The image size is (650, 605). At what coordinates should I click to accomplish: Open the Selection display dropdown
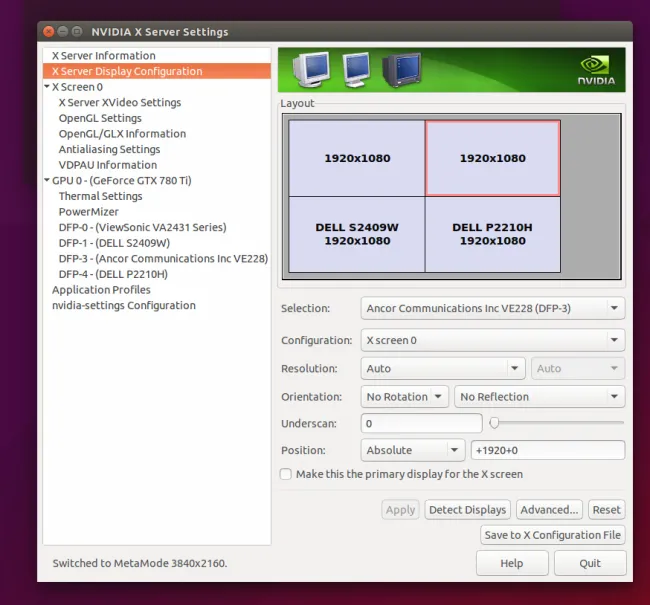[492, 309]
